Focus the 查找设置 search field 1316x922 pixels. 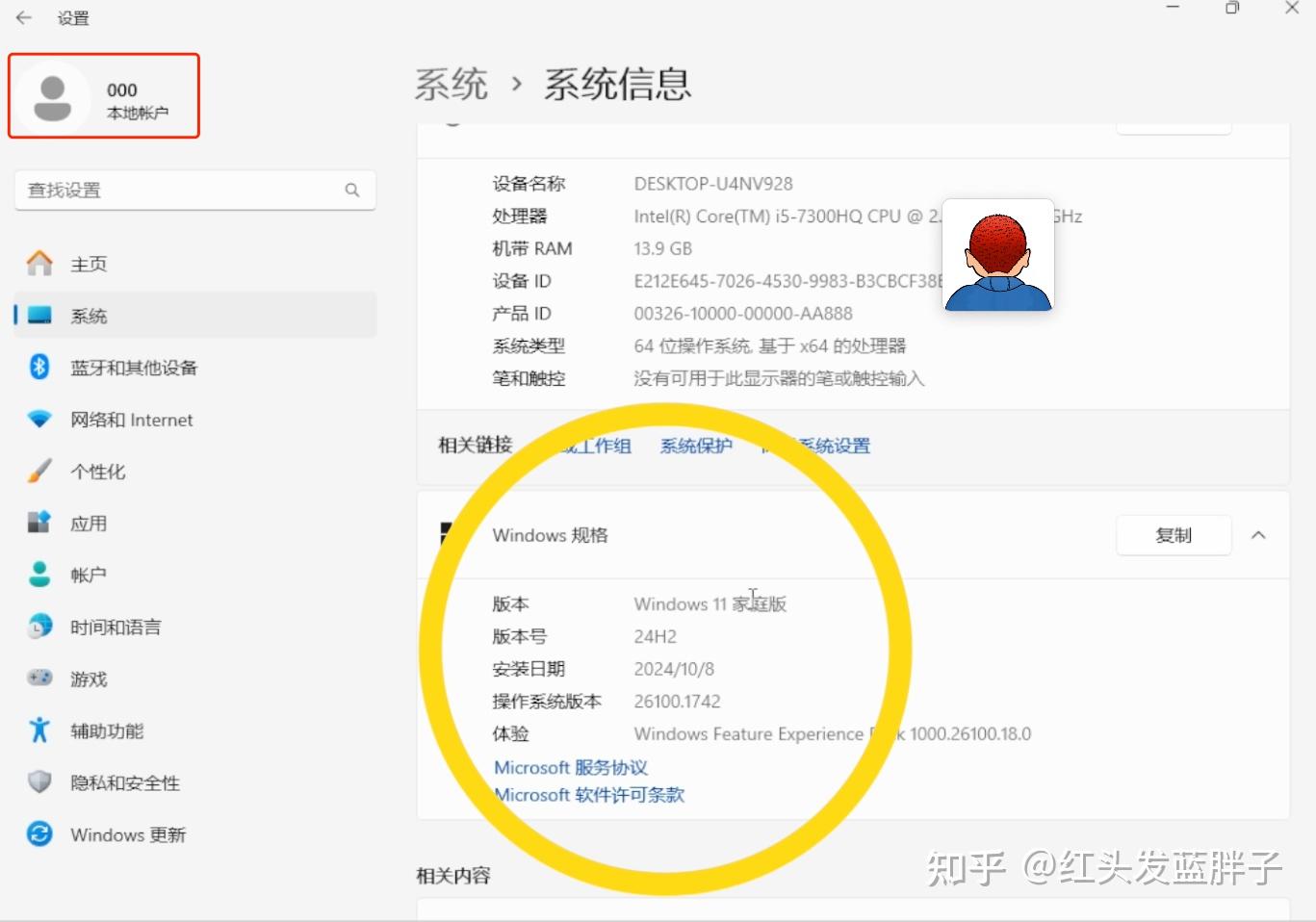(195, 191)
